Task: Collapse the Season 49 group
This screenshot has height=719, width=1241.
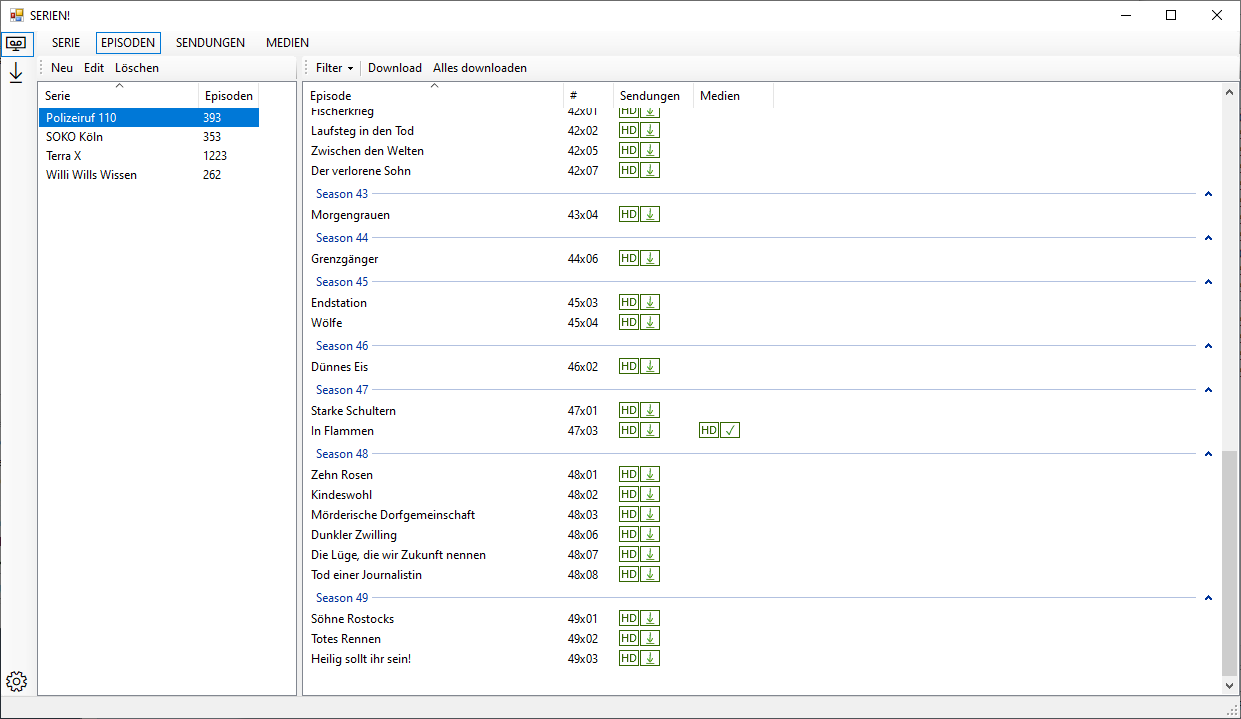Action: point(1208,598)
